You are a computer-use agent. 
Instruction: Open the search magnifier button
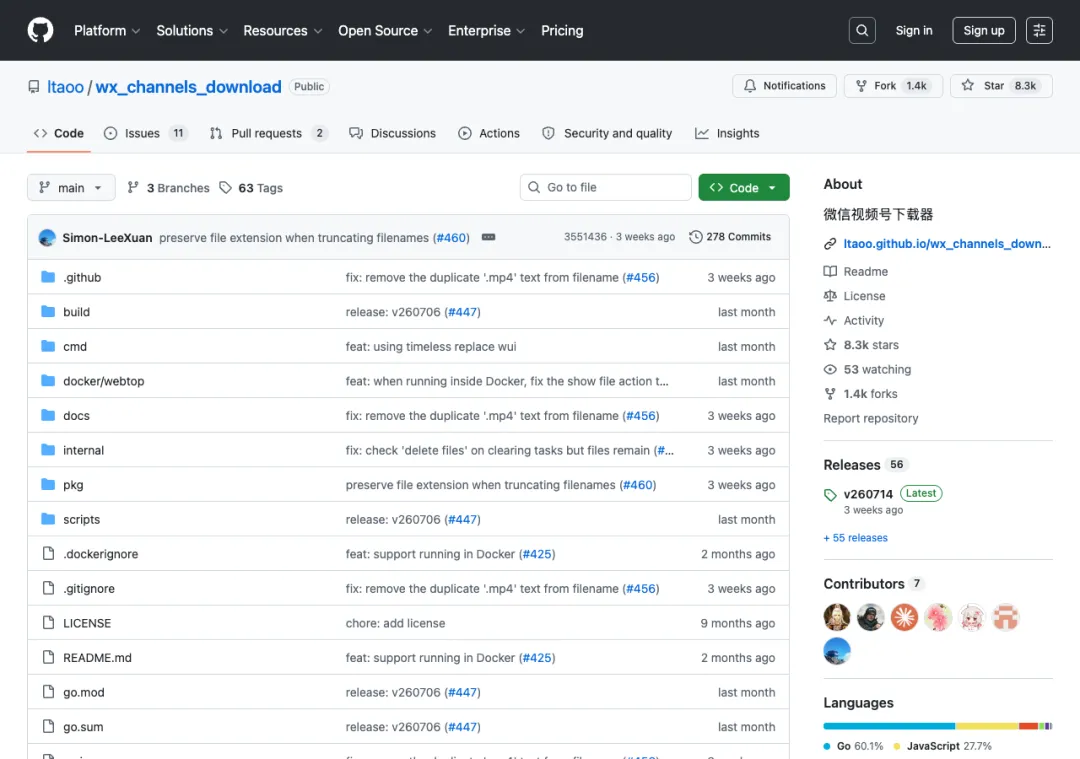pyautogui.click(x=862, y=30)
